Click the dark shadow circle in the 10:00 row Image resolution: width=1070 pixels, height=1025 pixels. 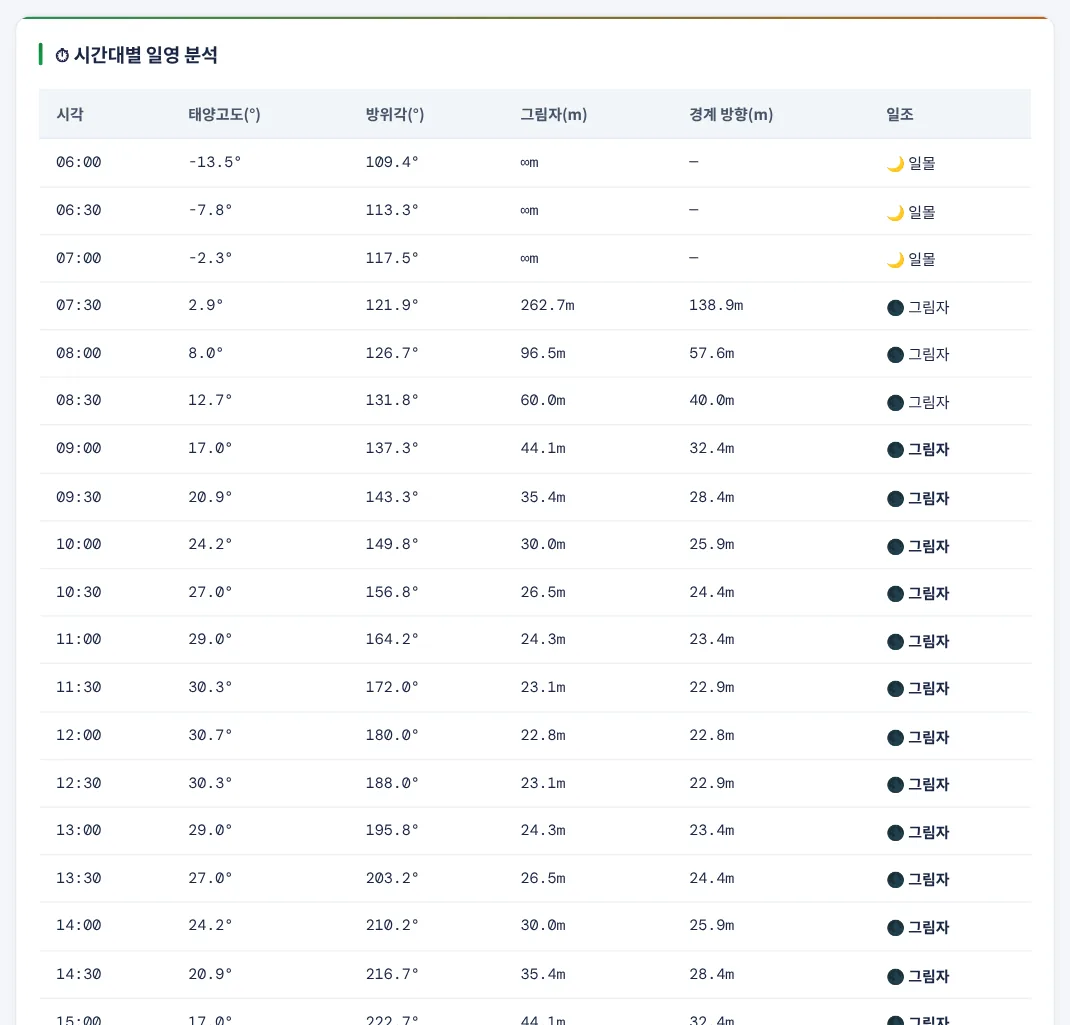coord(895,546)
